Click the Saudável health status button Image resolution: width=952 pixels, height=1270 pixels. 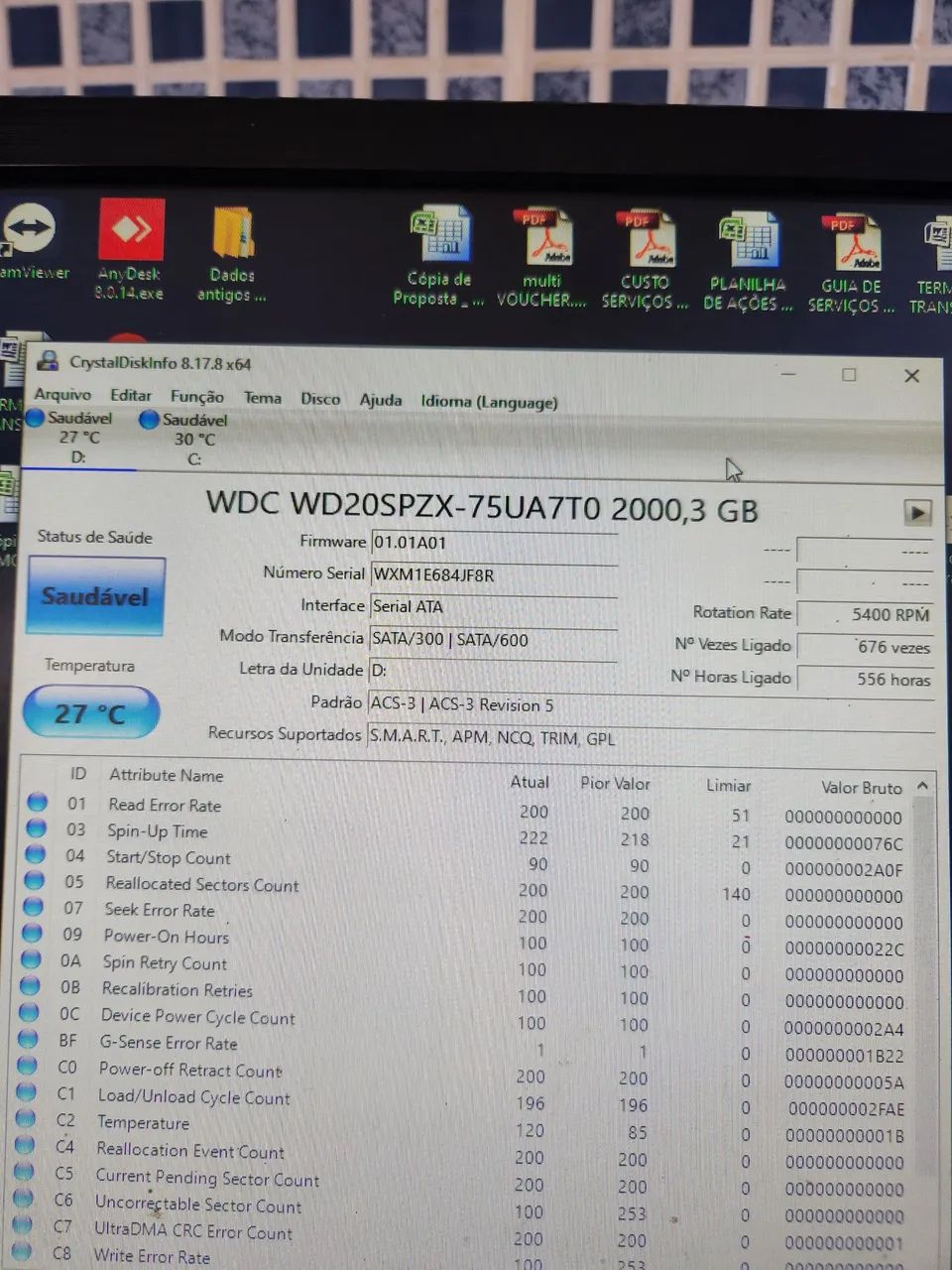point(96,595)
